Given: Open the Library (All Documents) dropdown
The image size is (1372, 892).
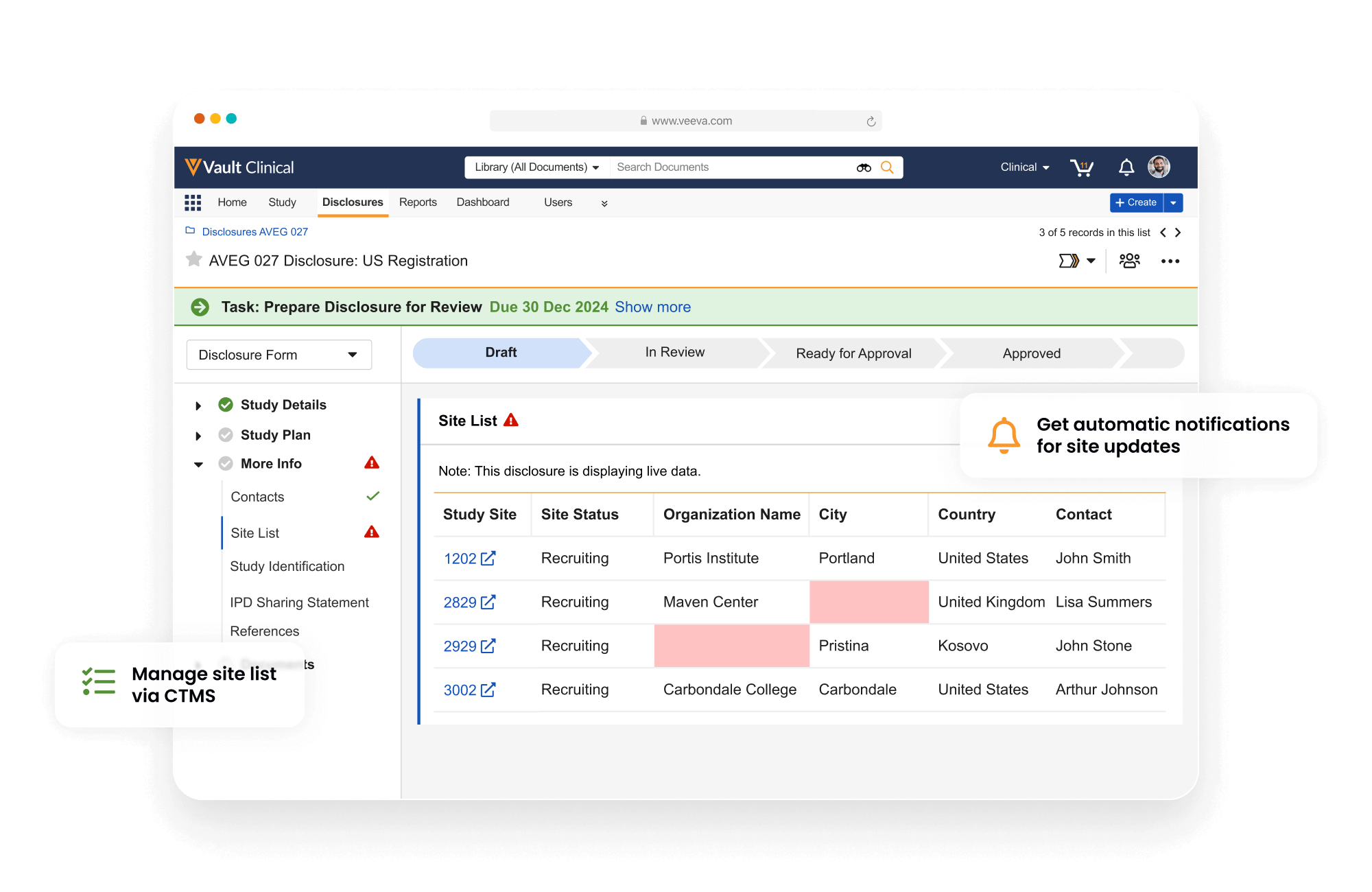Looking at the screenshot, I should 536,167.
